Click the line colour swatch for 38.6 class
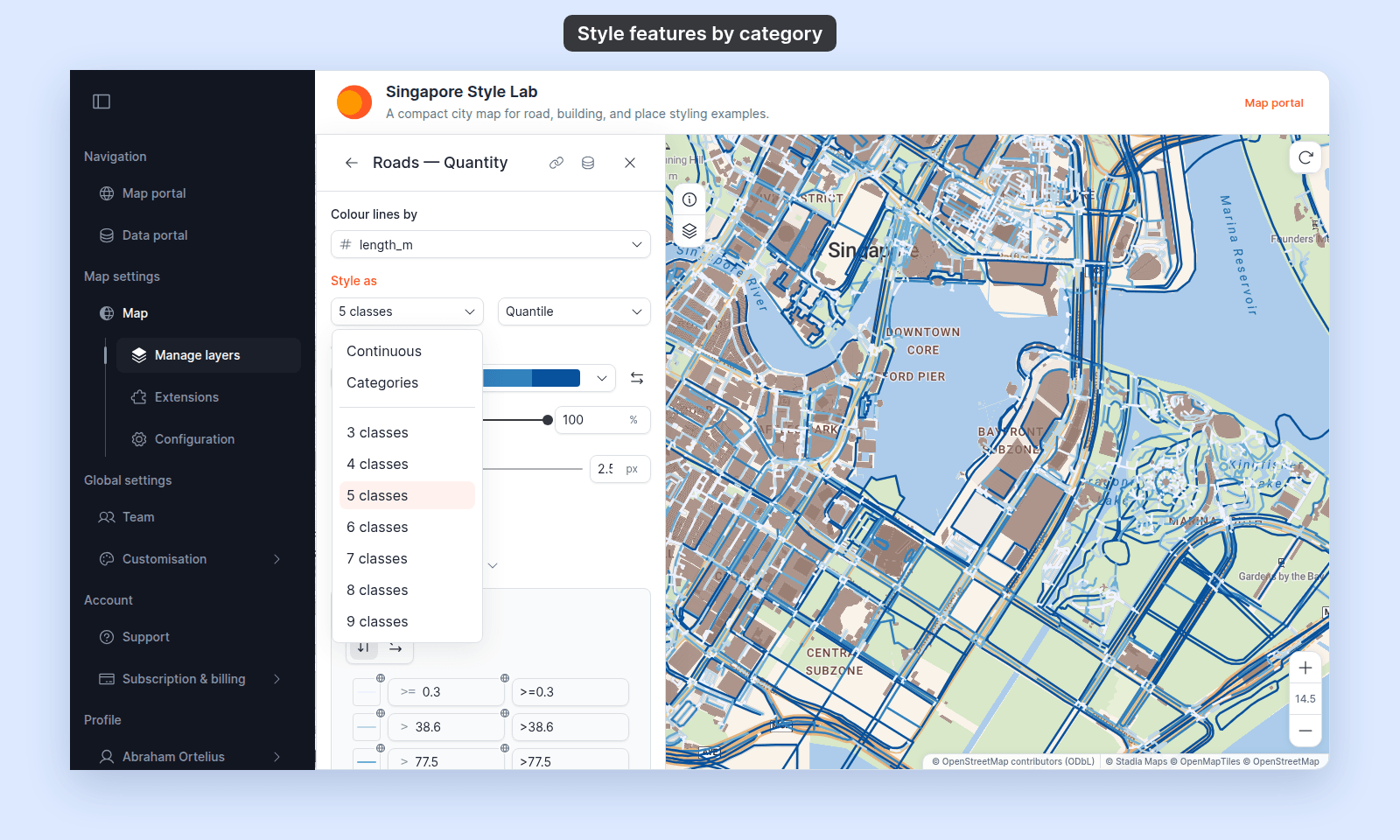1400x840 pixels. tap(367, 727)
